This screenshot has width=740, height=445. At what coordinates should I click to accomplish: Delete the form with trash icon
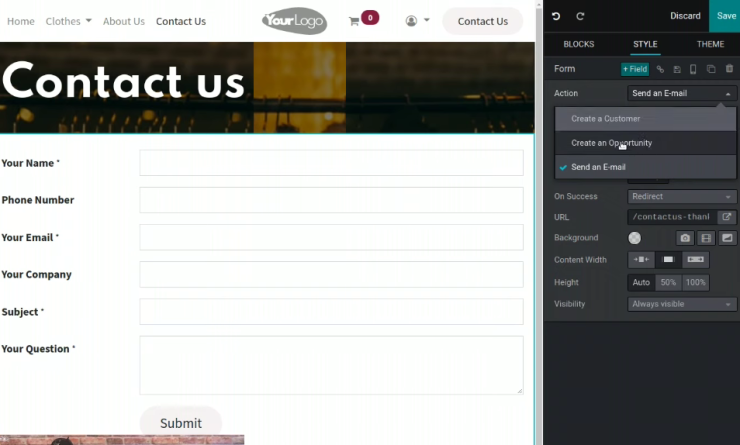(729, 68)
